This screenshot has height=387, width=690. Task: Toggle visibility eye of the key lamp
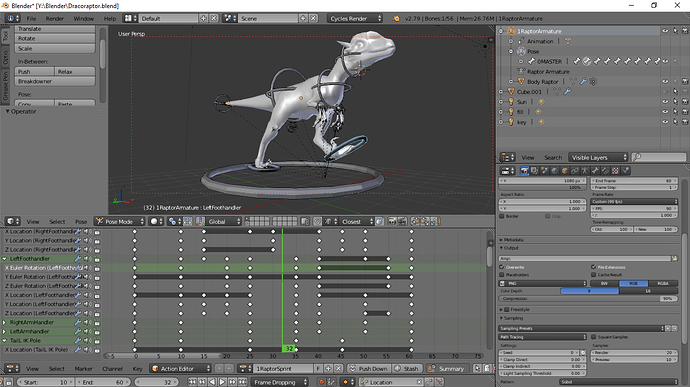tap(665, 122)
